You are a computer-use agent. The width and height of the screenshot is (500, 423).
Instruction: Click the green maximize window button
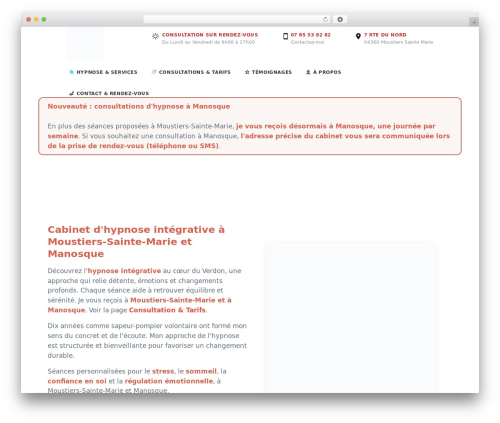tap(44, 19)
